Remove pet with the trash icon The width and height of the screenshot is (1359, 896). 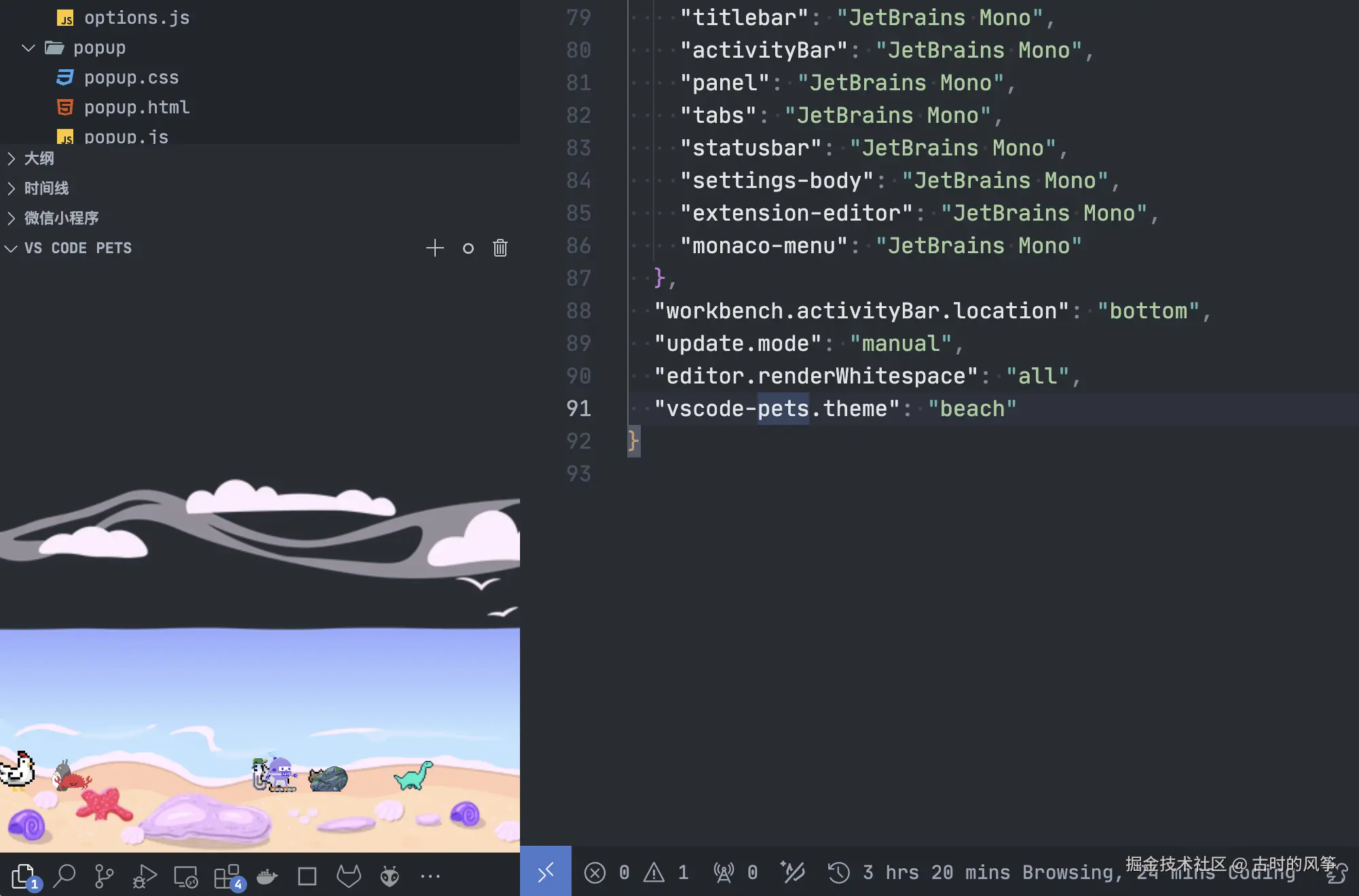pos(500,248)
